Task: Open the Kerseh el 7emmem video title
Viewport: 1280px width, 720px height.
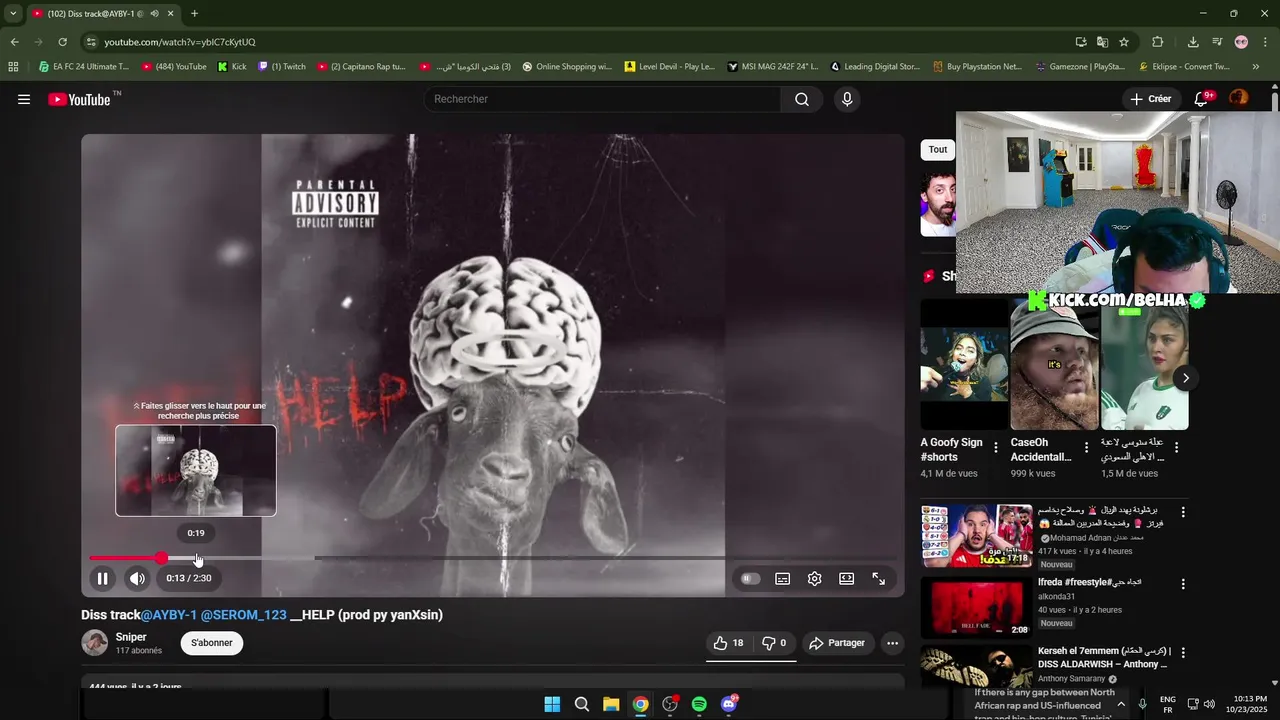Action: [x=1103, y=657]
